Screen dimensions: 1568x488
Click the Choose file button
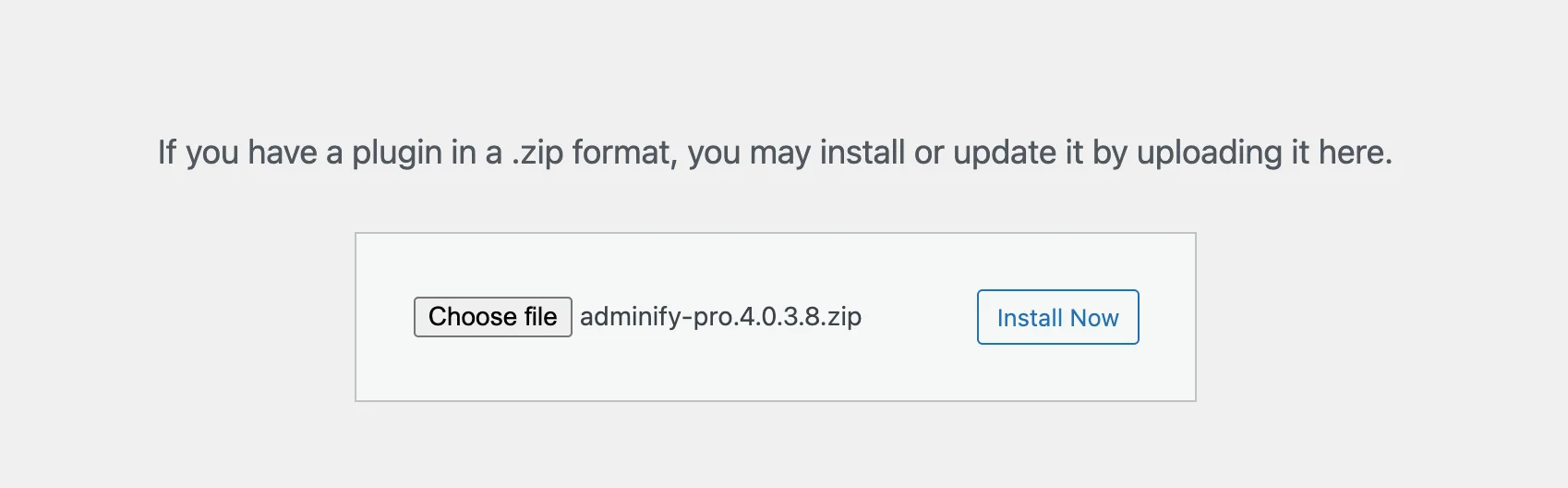tap(492, 317)
